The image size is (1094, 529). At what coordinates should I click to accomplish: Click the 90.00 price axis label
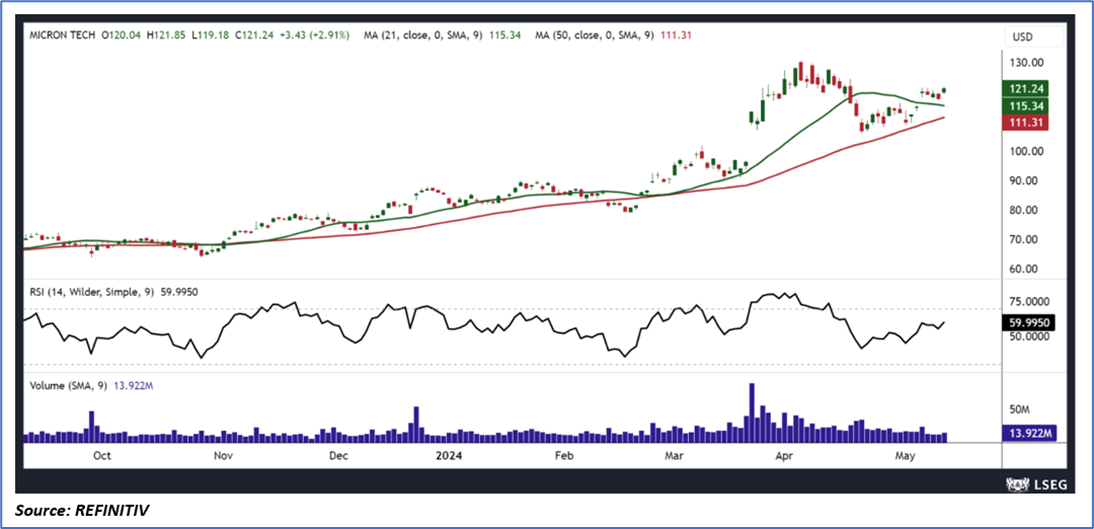pos(1025,181)
